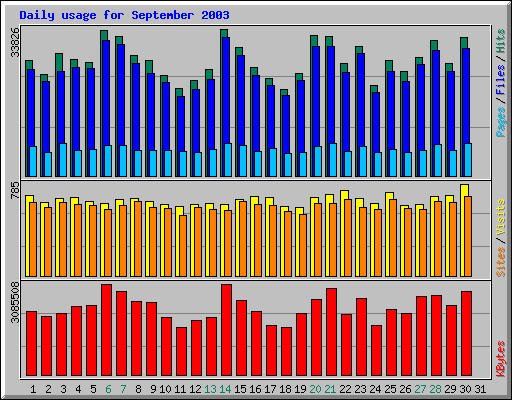Click the KBytes legend label
Screen dimensions: 512x400
(500, 359)
